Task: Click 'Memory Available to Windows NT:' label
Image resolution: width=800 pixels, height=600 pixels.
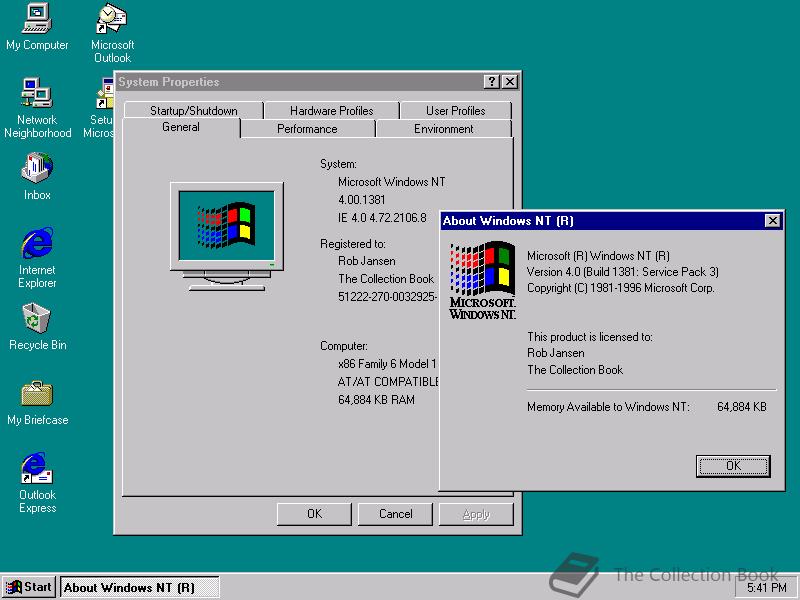Action: (608, 407)
